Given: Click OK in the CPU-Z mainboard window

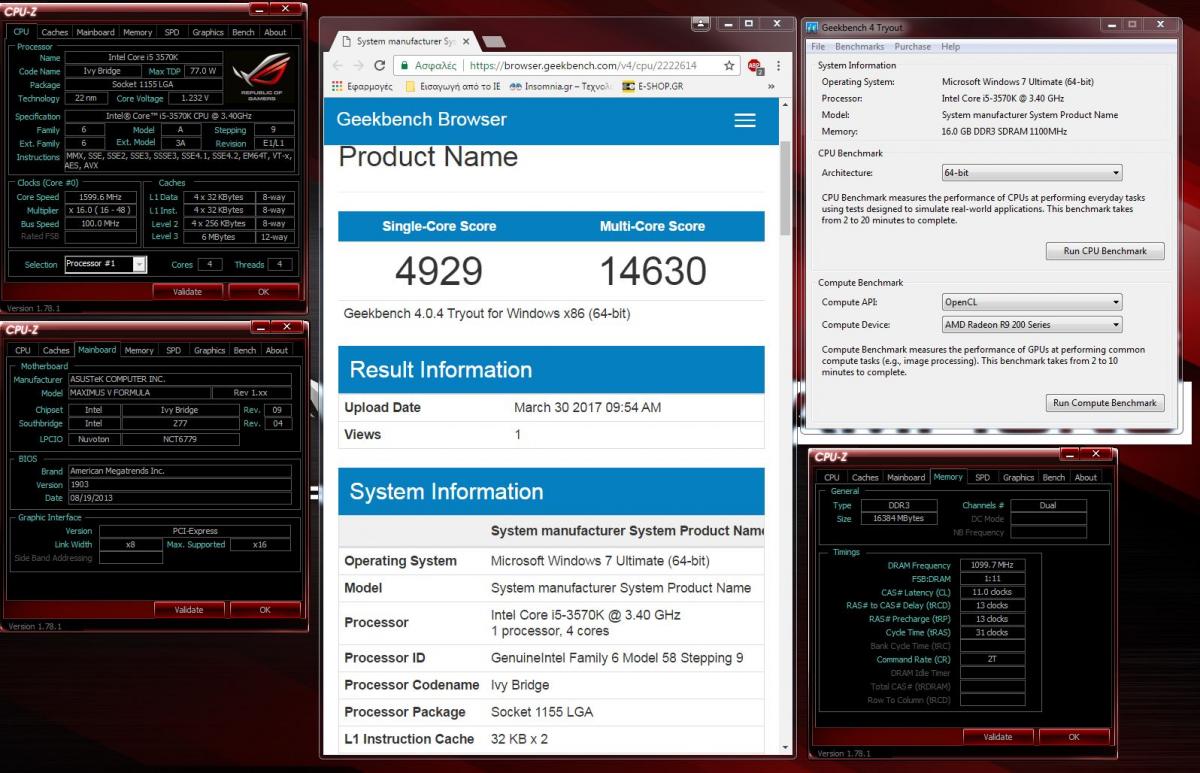Looking at the screenshot, I should click(x=265, y=609).
